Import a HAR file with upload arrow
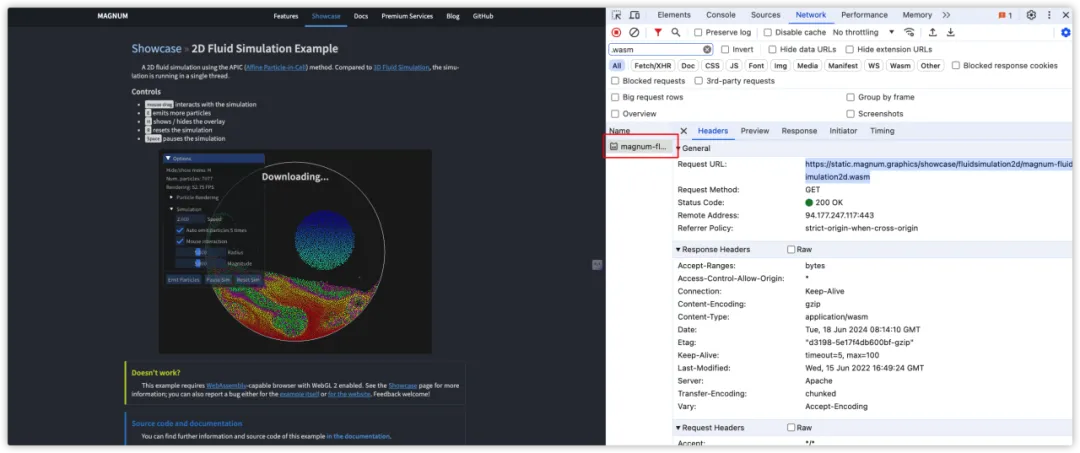 933,32
